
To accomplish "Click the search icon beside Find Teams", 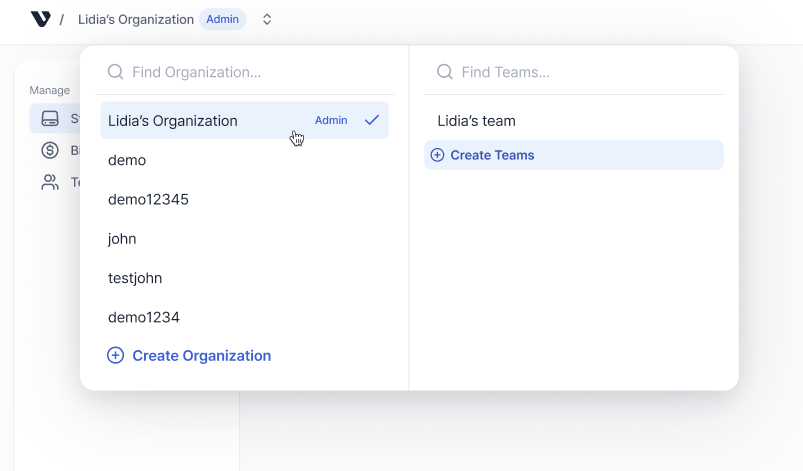I will 445,72.
